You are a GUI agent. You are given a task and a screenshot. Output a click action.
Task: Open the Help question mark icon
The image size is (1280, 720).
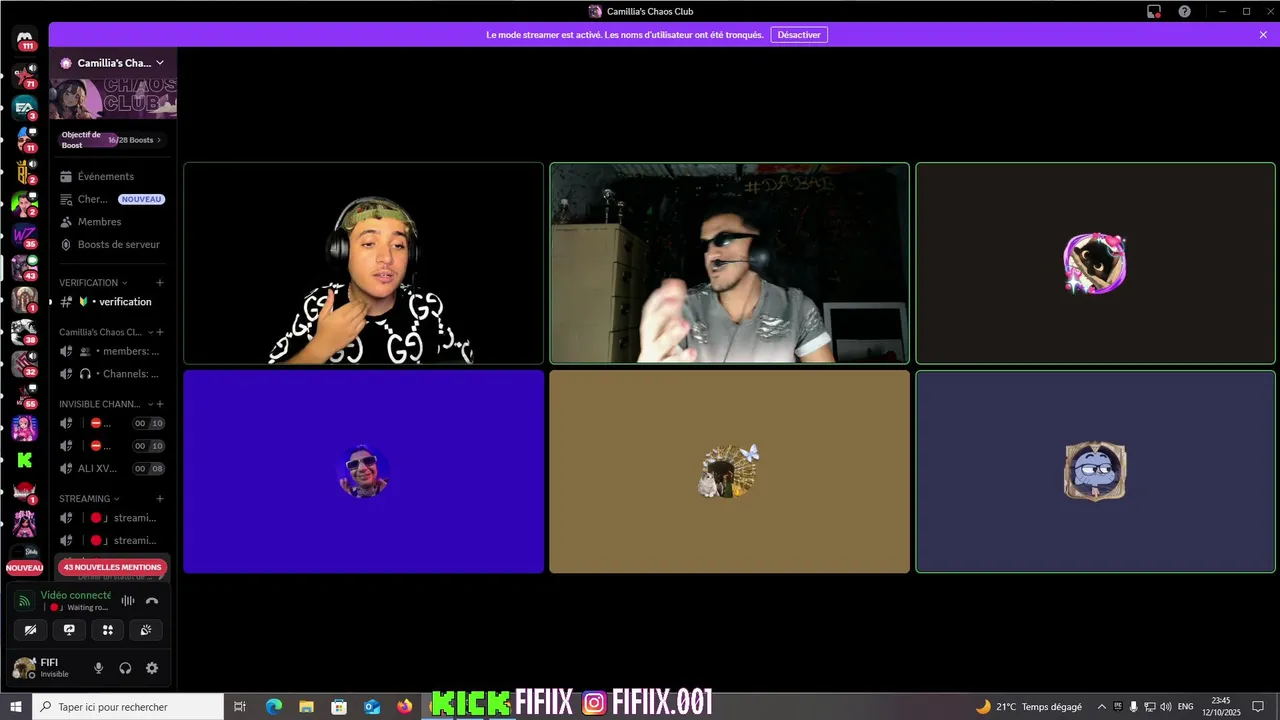1185,11
